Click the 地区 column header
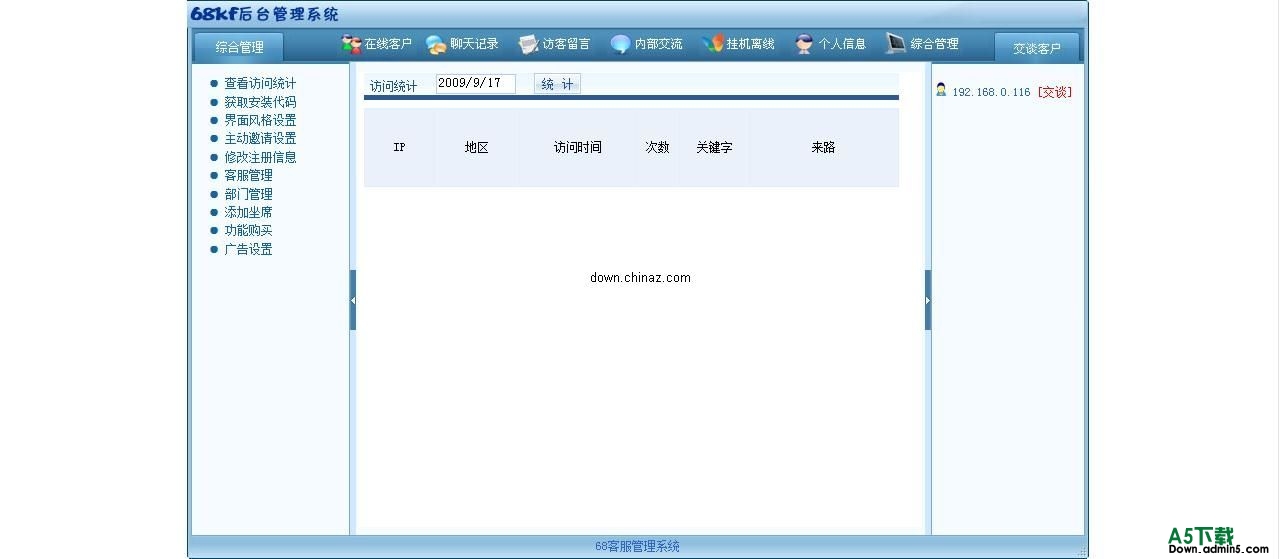 tap(476, 147)
